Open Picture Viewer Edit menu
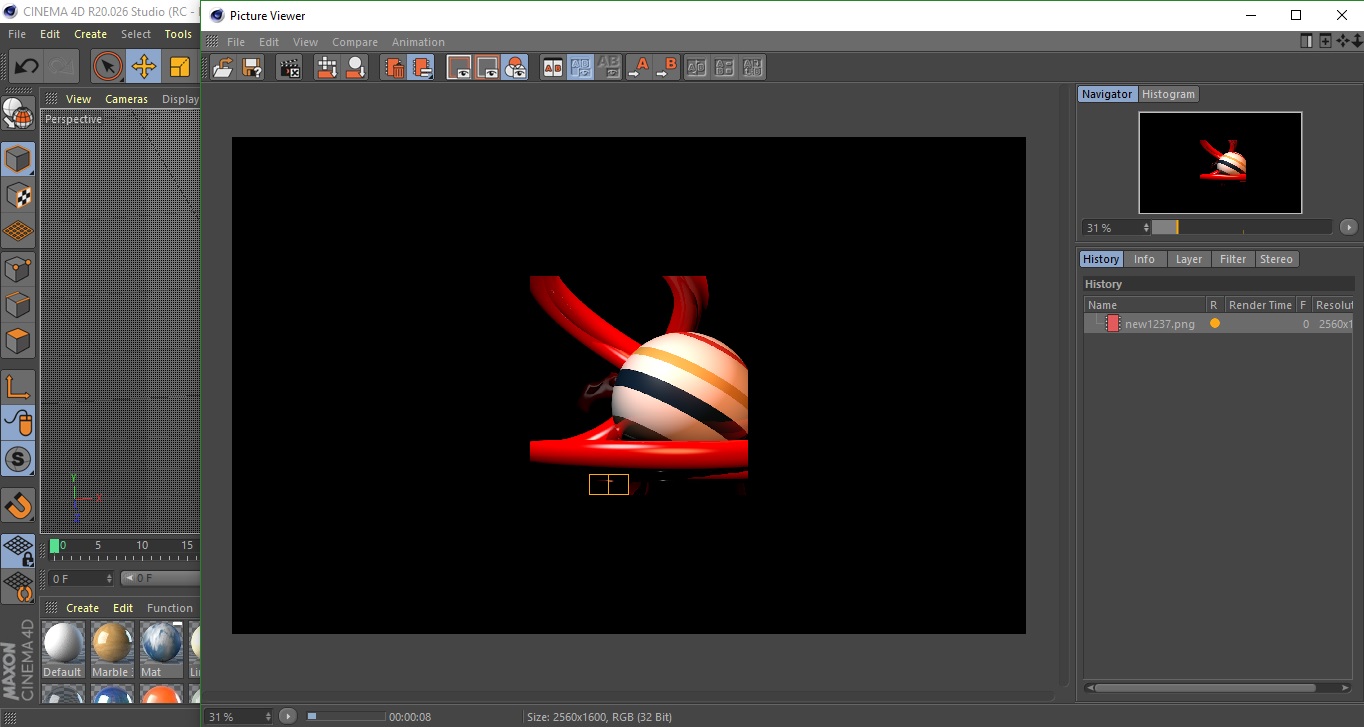1364x727 pixels. coord(269,42)
